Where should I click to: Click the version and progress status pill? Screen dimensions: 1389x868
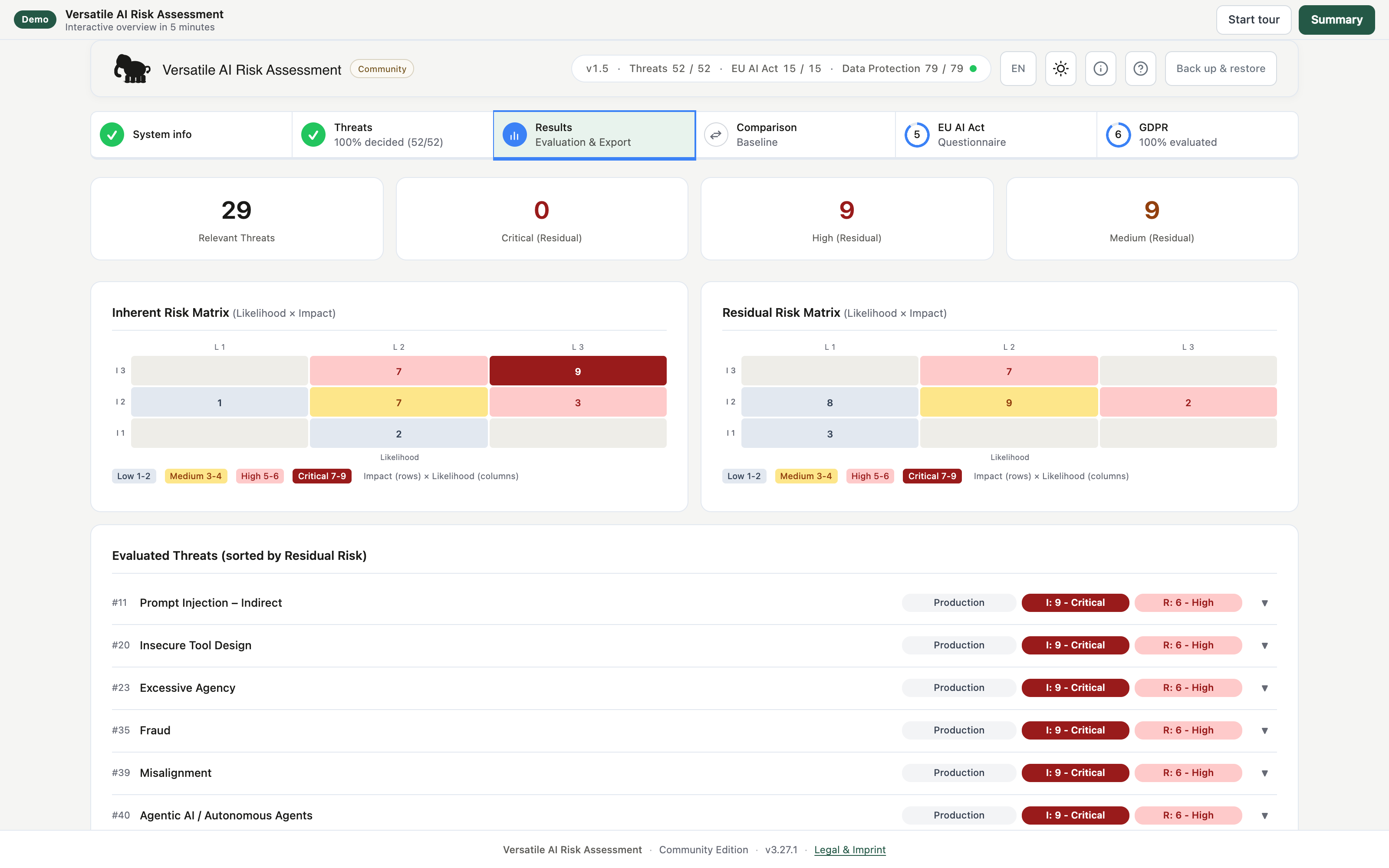[780, 69]
